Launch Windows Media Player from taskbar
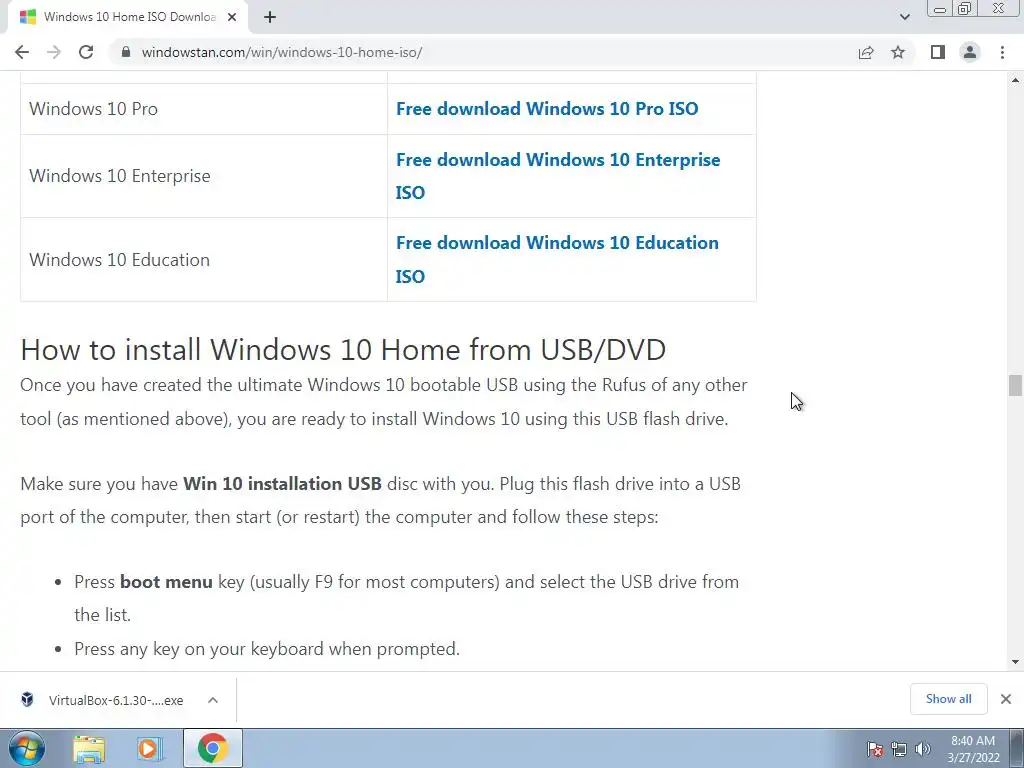The image size is (1024, 768). [x=150, y=748]
